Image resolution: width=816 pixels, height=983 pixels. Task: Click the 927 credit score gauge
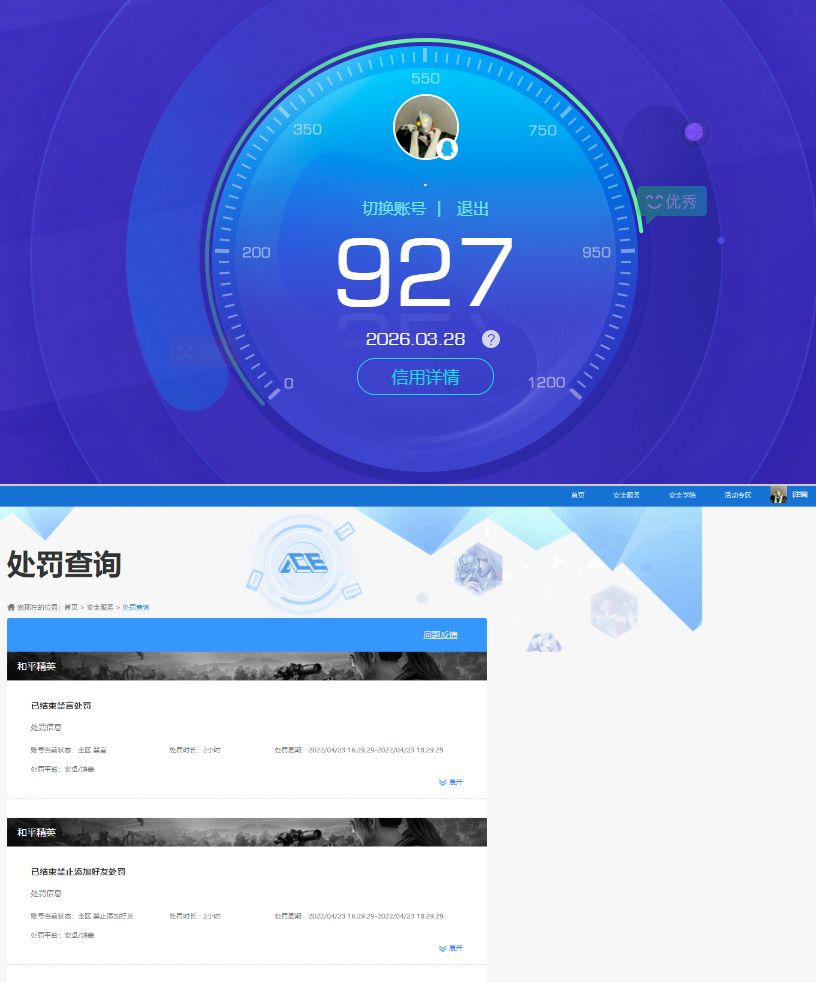425,271
